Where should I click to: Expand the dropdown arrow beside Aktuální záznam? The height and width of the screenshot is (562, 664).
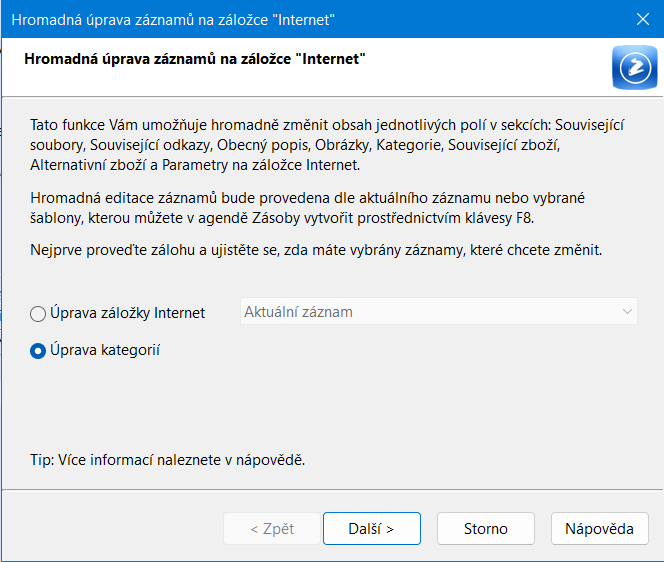coord(627,312)
